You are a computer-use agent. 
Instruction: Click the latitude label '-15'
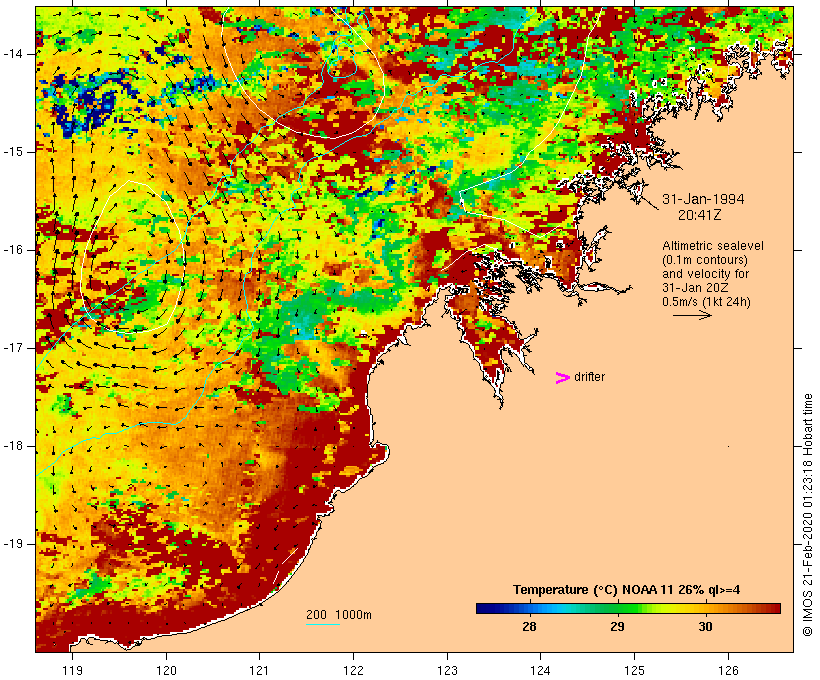13,152
